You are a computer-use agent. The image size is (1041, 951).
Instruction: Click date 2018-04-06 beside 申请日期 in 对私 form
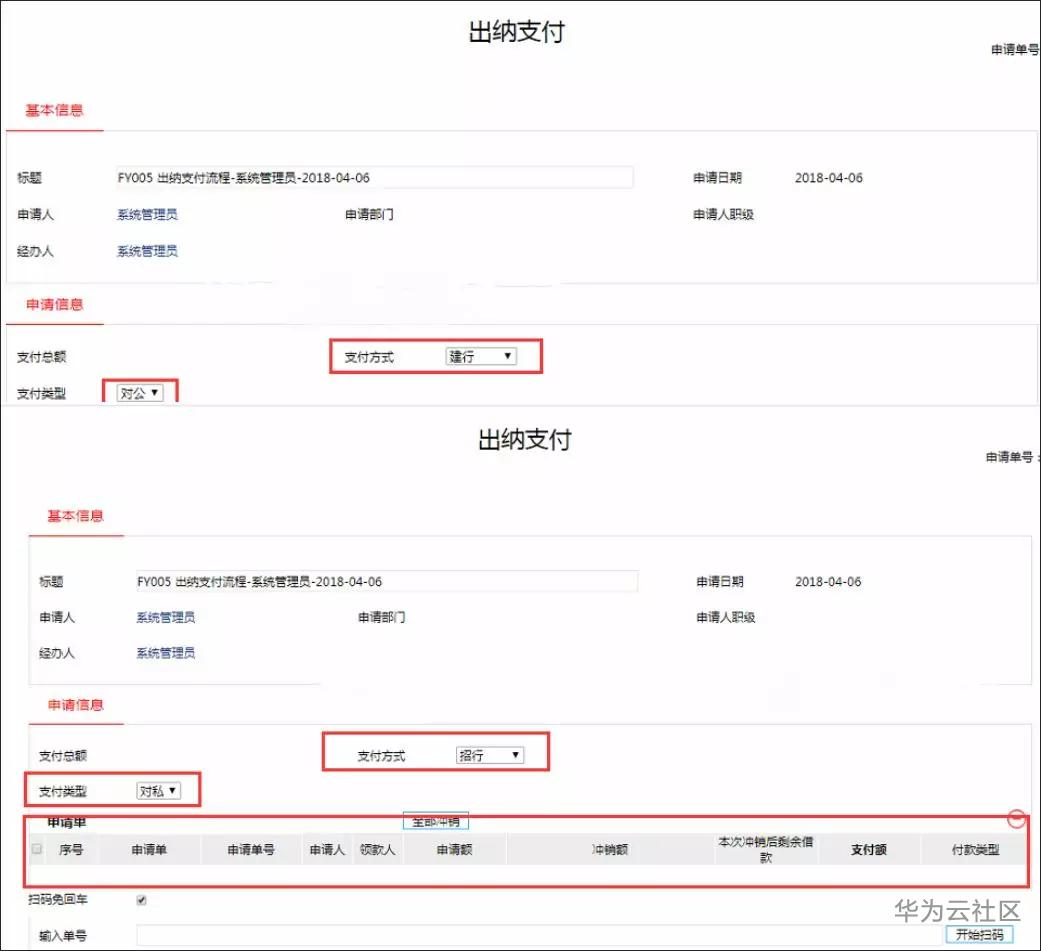pyautogui.click(x=828, y=581)
